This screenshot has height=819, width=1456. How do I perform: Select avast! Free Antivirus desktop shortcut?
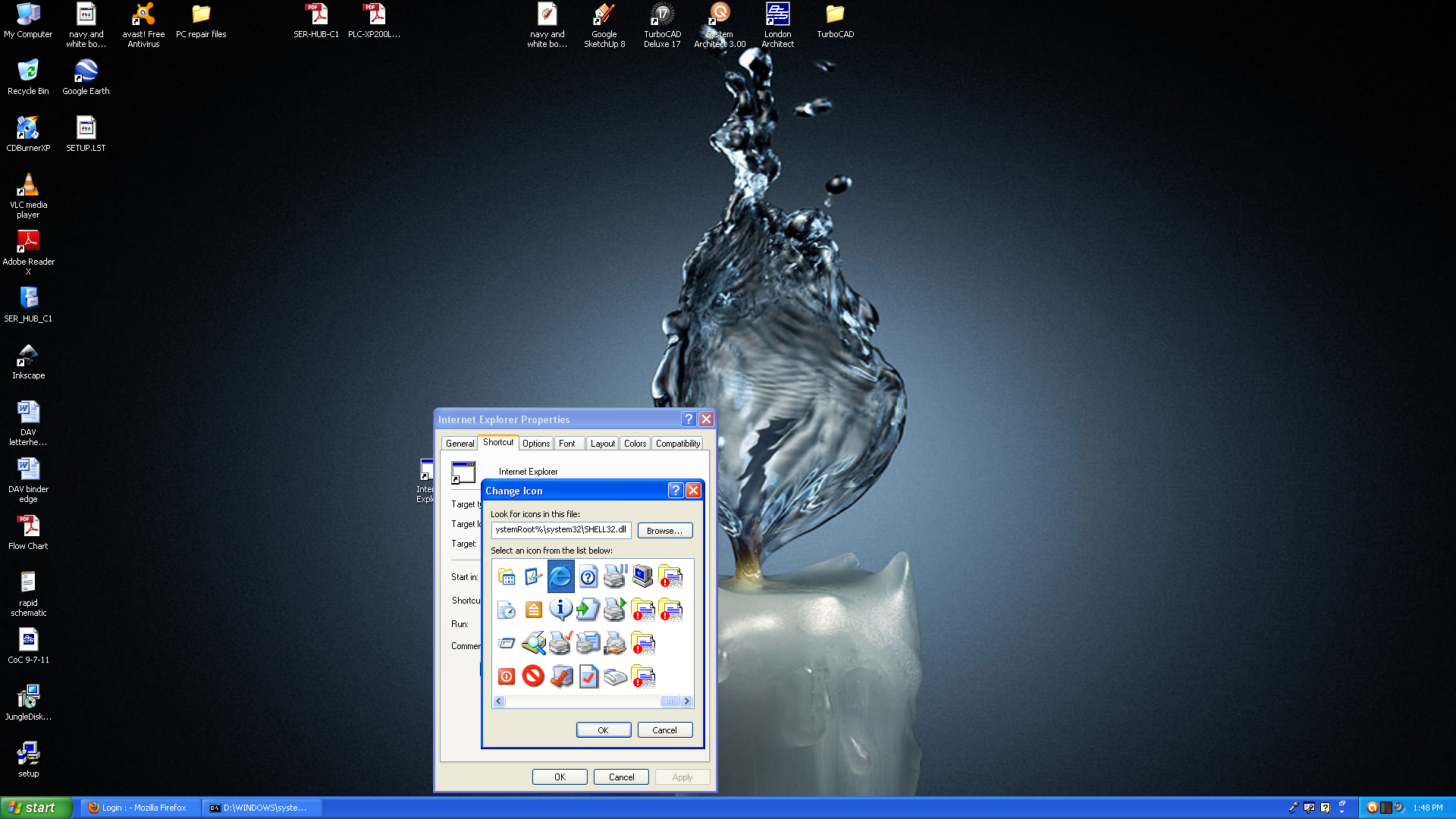pos(143,25)
